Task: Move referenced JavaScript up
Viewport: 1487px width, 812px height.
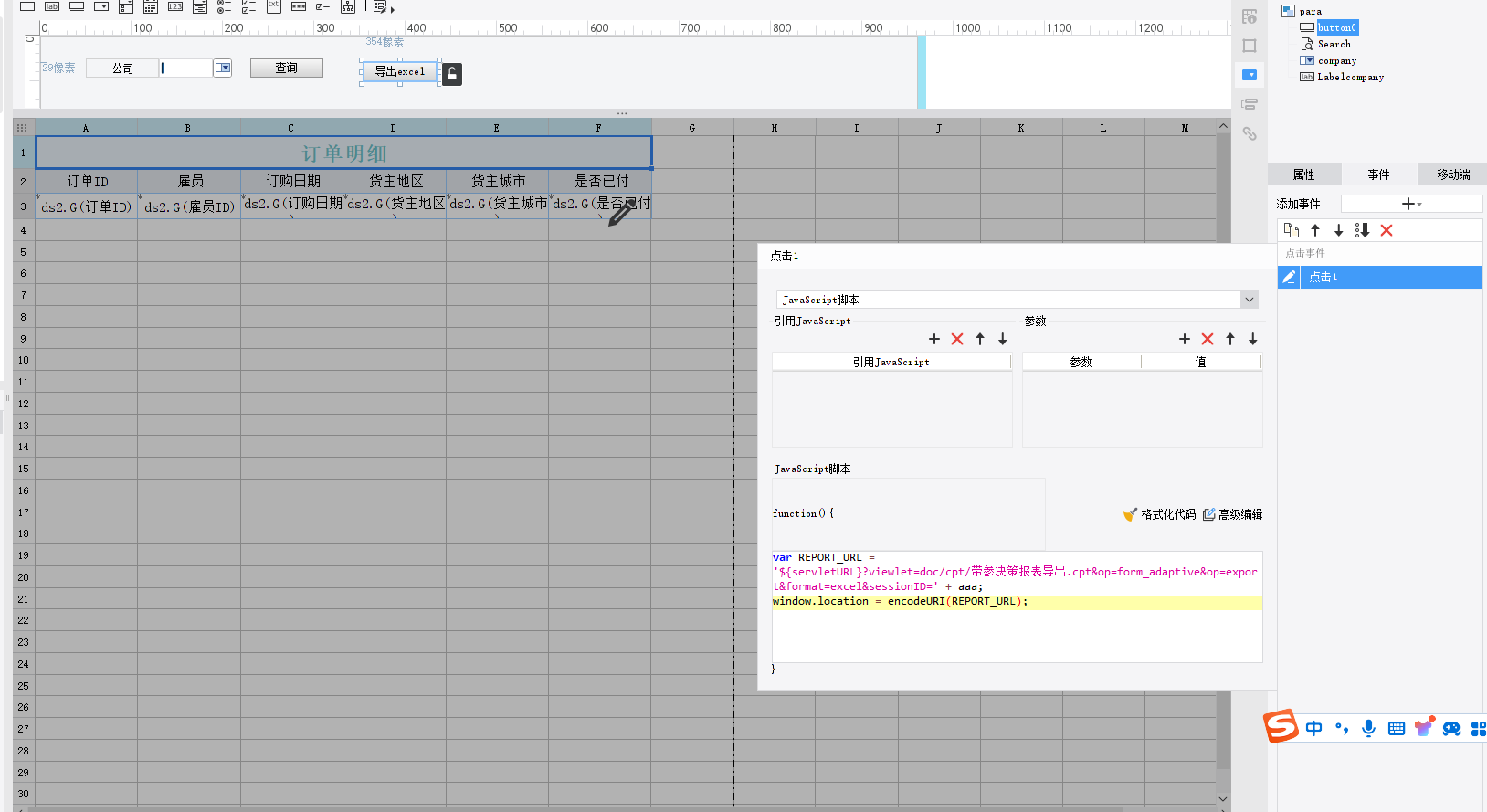Action: [980, 339]
